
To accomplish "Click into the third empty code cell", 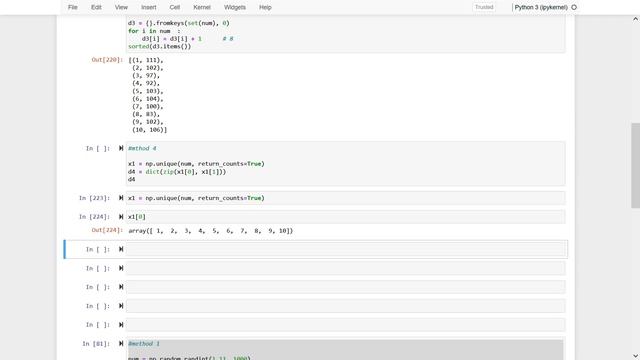I will 346,287.
